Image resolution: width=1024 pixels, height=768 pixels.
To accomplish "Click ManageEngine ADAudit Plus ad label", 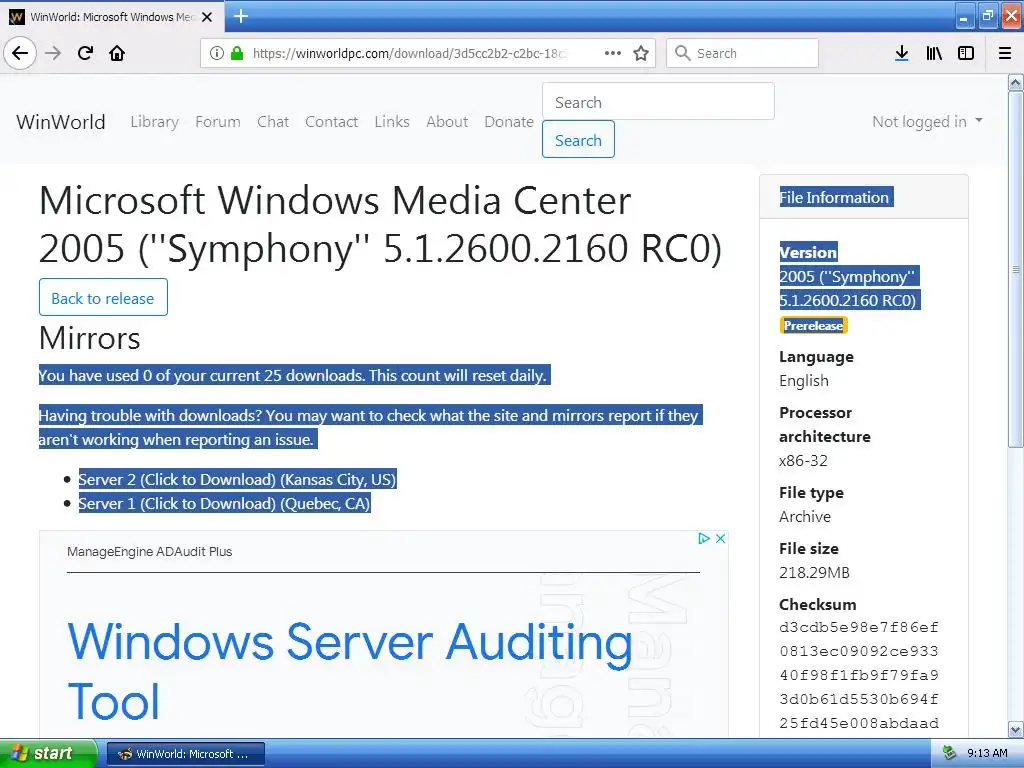I will click(150, 551).
